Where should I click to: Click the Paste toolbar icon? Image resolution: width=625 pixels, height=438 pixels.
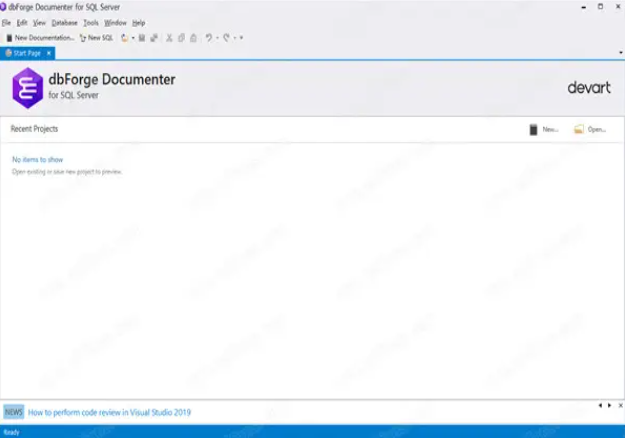pyautogui.click(x=193, y=38)
